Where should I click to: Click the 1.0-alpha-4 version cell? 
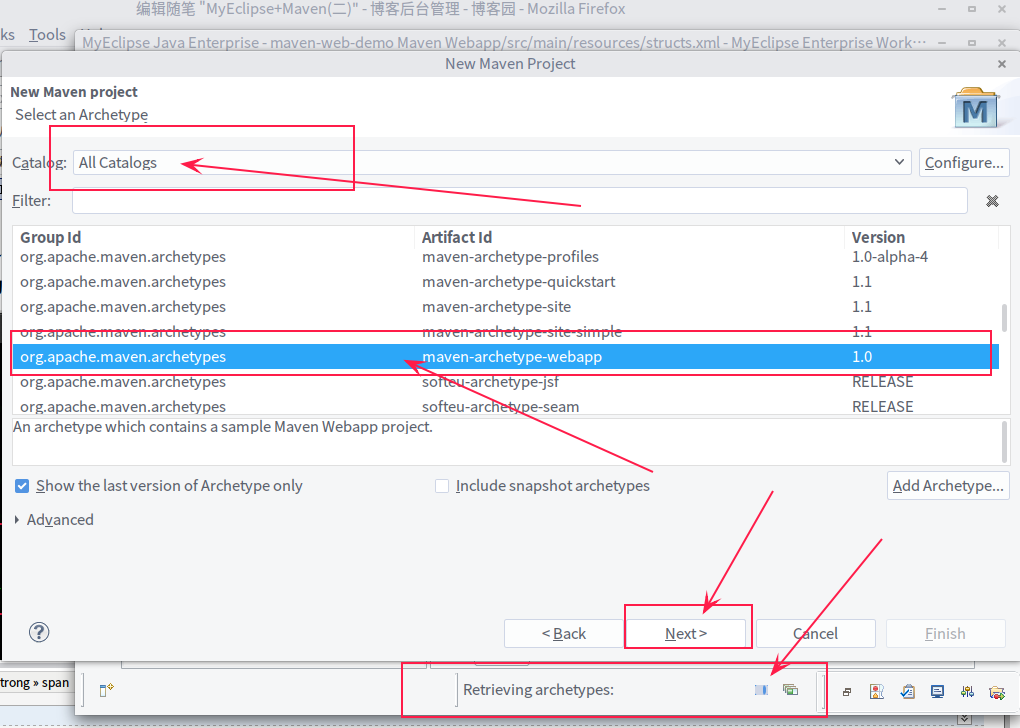tap(890, 257)
